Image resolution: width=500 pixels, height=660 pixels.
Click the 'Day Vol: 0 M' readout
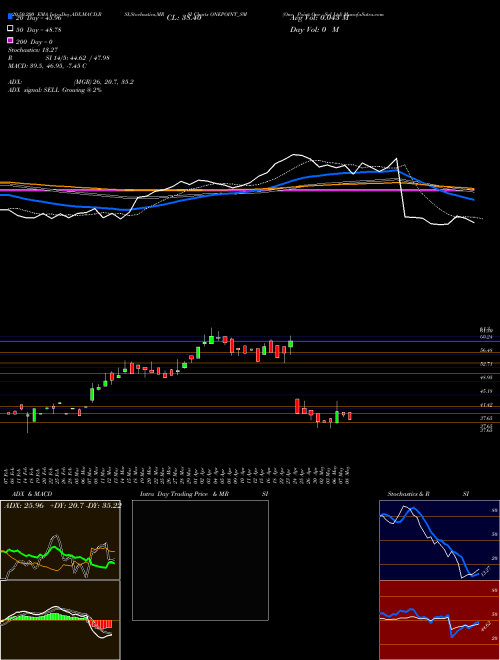[314, 30]
